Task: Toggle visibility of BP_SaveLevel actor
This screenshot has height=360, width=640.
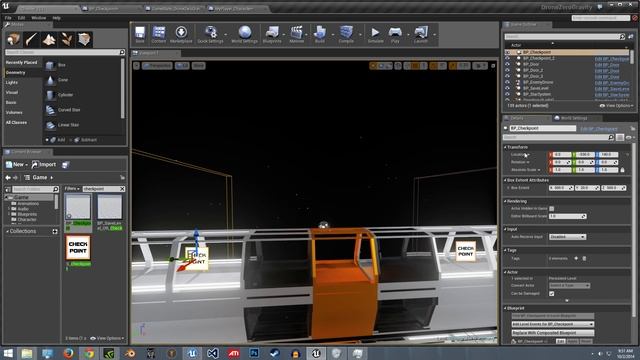Action: [507, 88]
